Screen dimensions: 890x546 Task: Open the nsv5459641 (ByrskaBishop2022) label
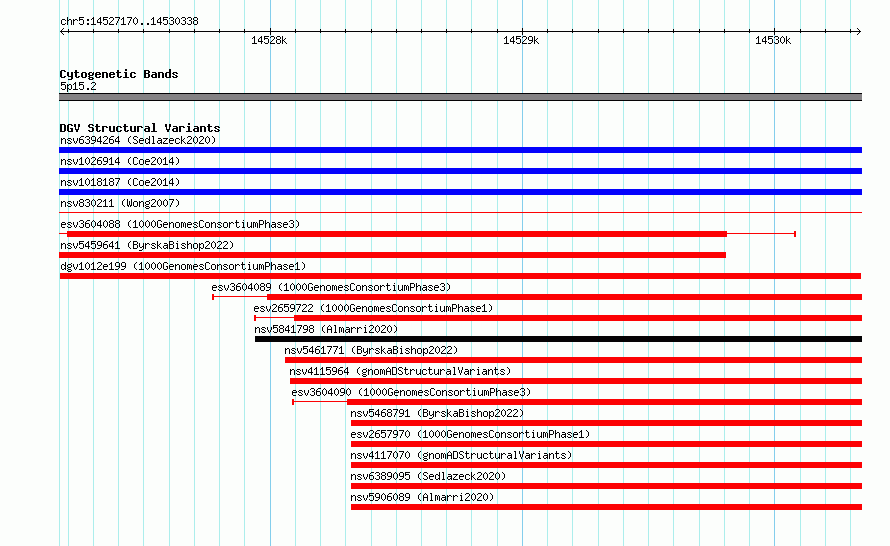pyautogui.click(x=147, y=245)
